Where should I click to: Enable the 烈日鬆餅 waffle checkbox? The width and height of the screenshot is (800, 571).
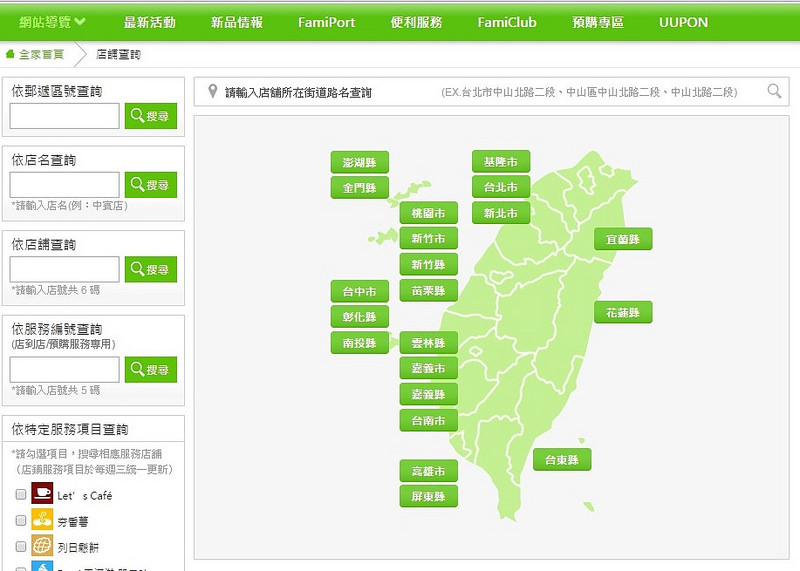pyautogui.click(x=20, y=547)
